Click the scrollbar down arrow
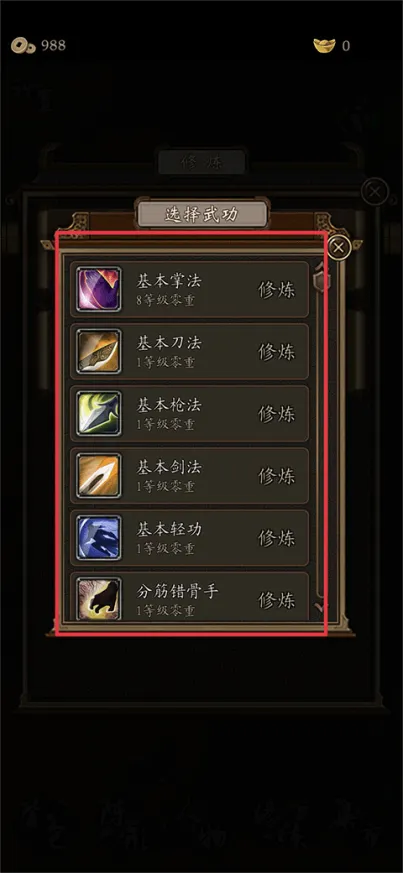The height and width of the screenshot is (873, 403). (322, 607)
